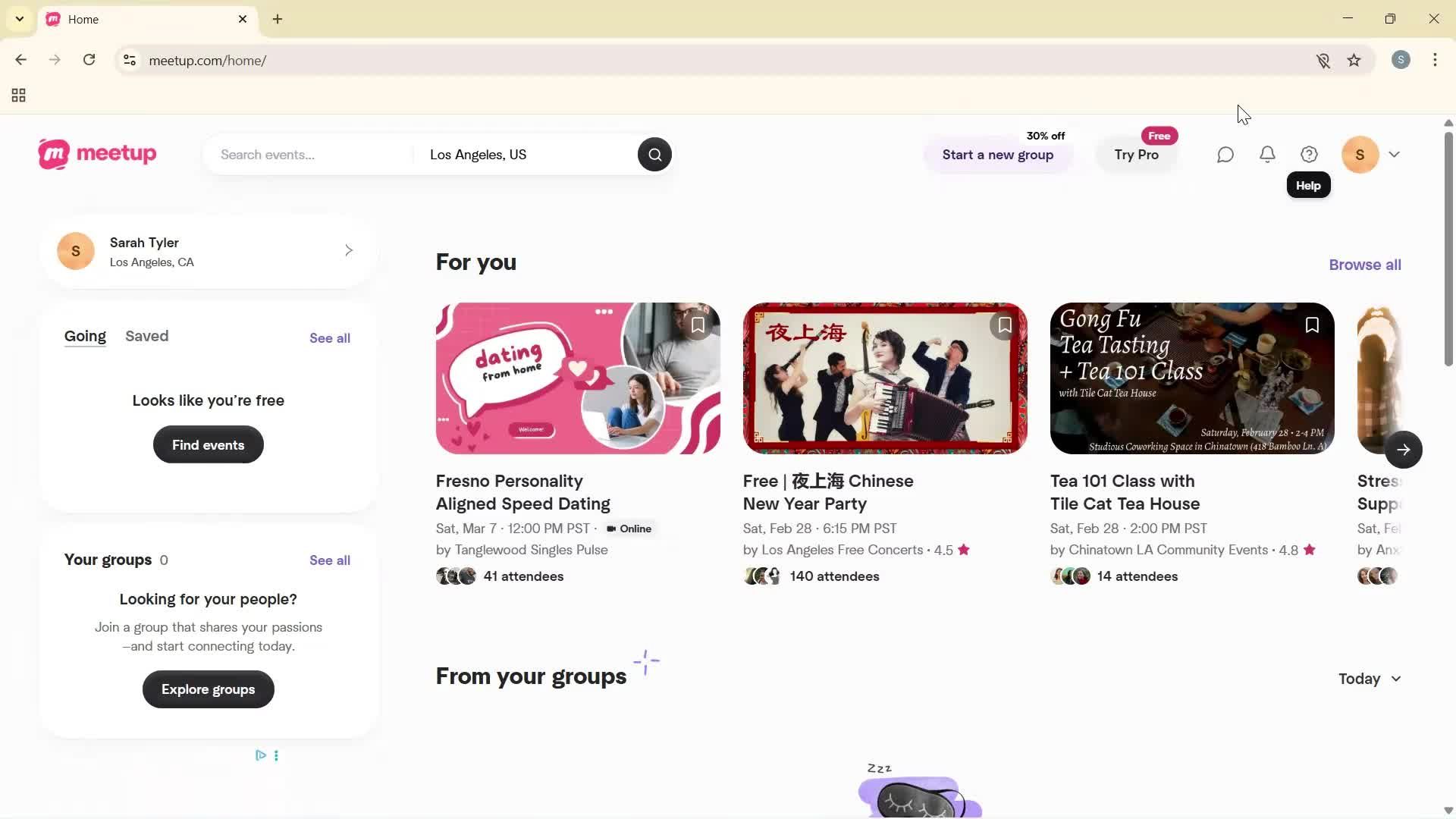This screenshot has width=1456, height=819.
Task: Click the search magnifier button
Action: tap(654, 154)
